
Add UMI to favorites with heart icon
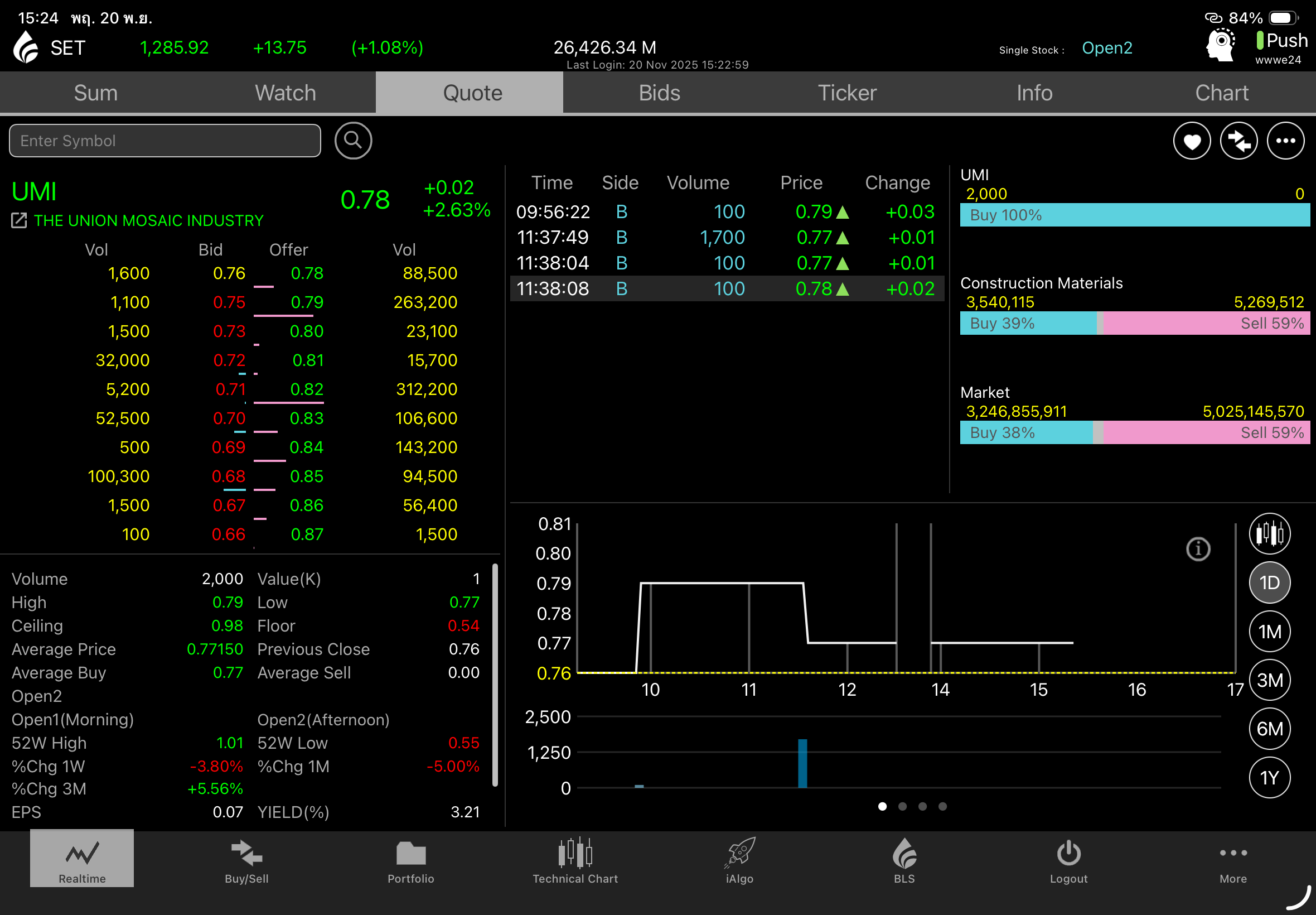(1191, 141)
